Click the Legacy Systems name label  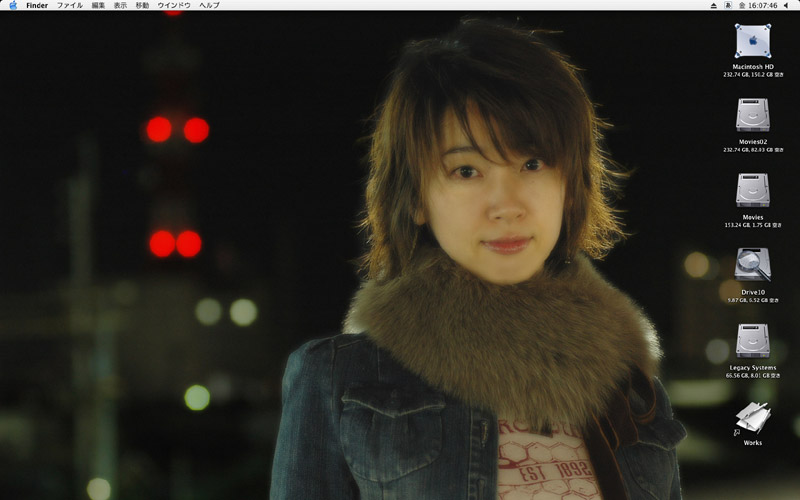pyautogui.click(x=753, y=367)
